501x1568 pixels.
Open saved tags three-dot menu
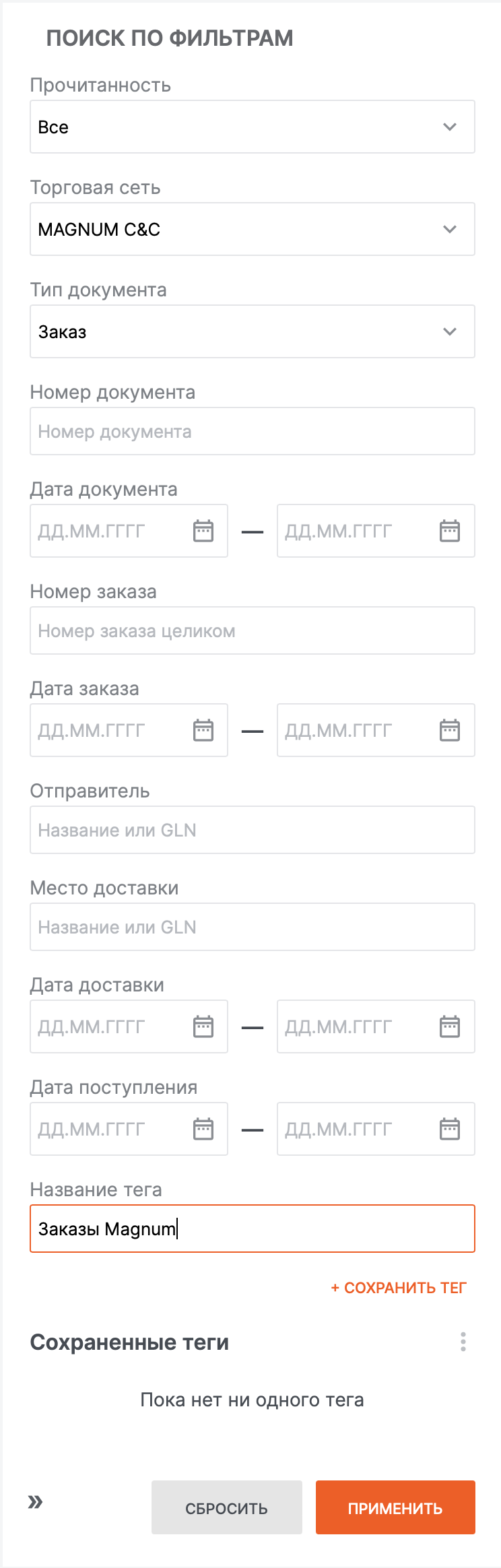(463, 1342)
